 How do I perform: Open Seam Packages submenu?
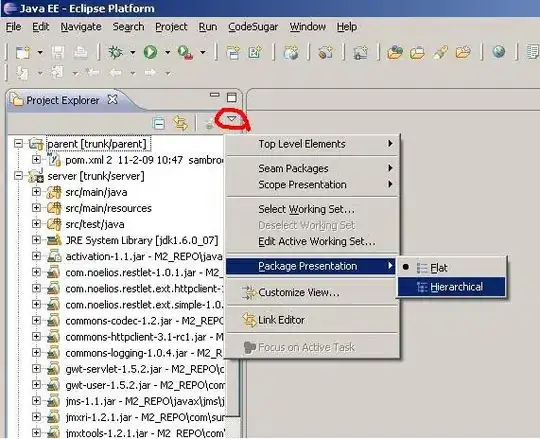tap(312, 168)
